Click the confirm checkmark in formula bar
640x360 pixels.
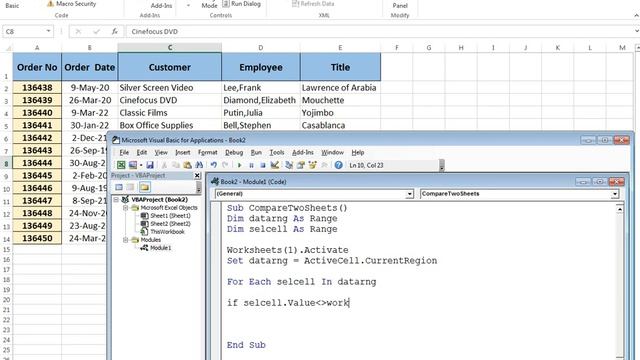pyautogui.click(x=96, y=31)
